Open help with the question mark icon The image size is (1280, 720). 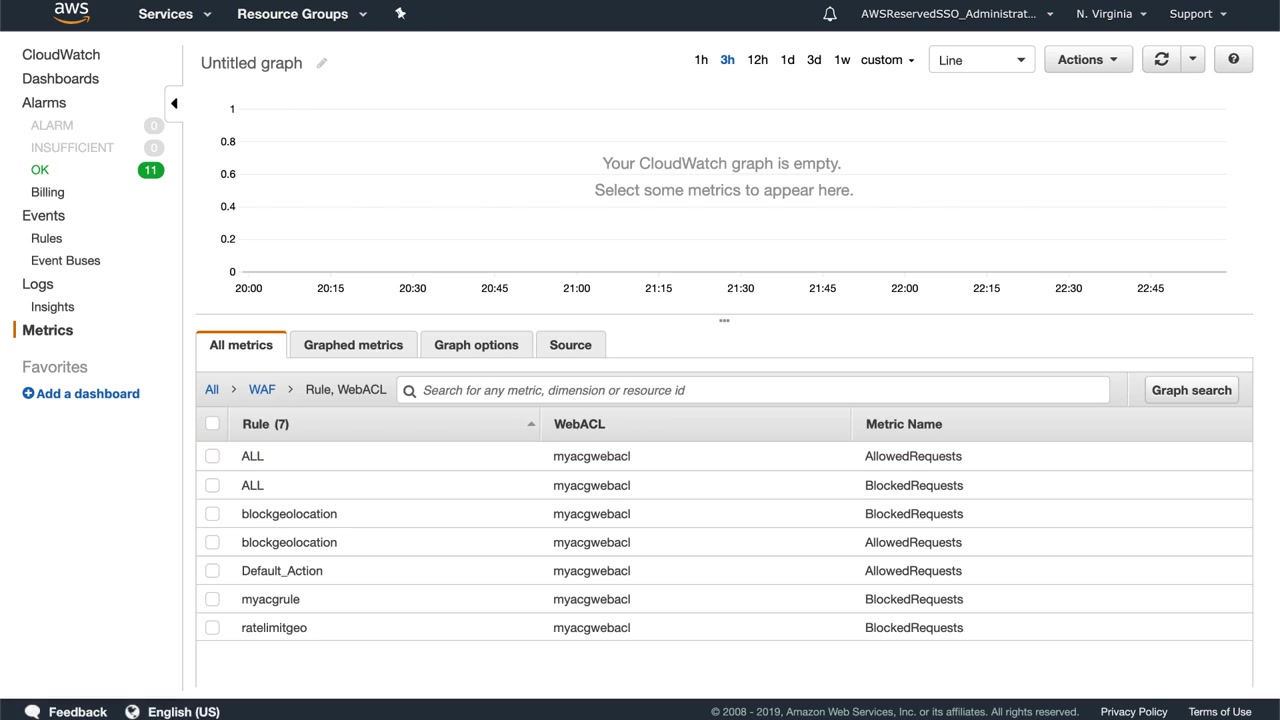[1233, 60]
